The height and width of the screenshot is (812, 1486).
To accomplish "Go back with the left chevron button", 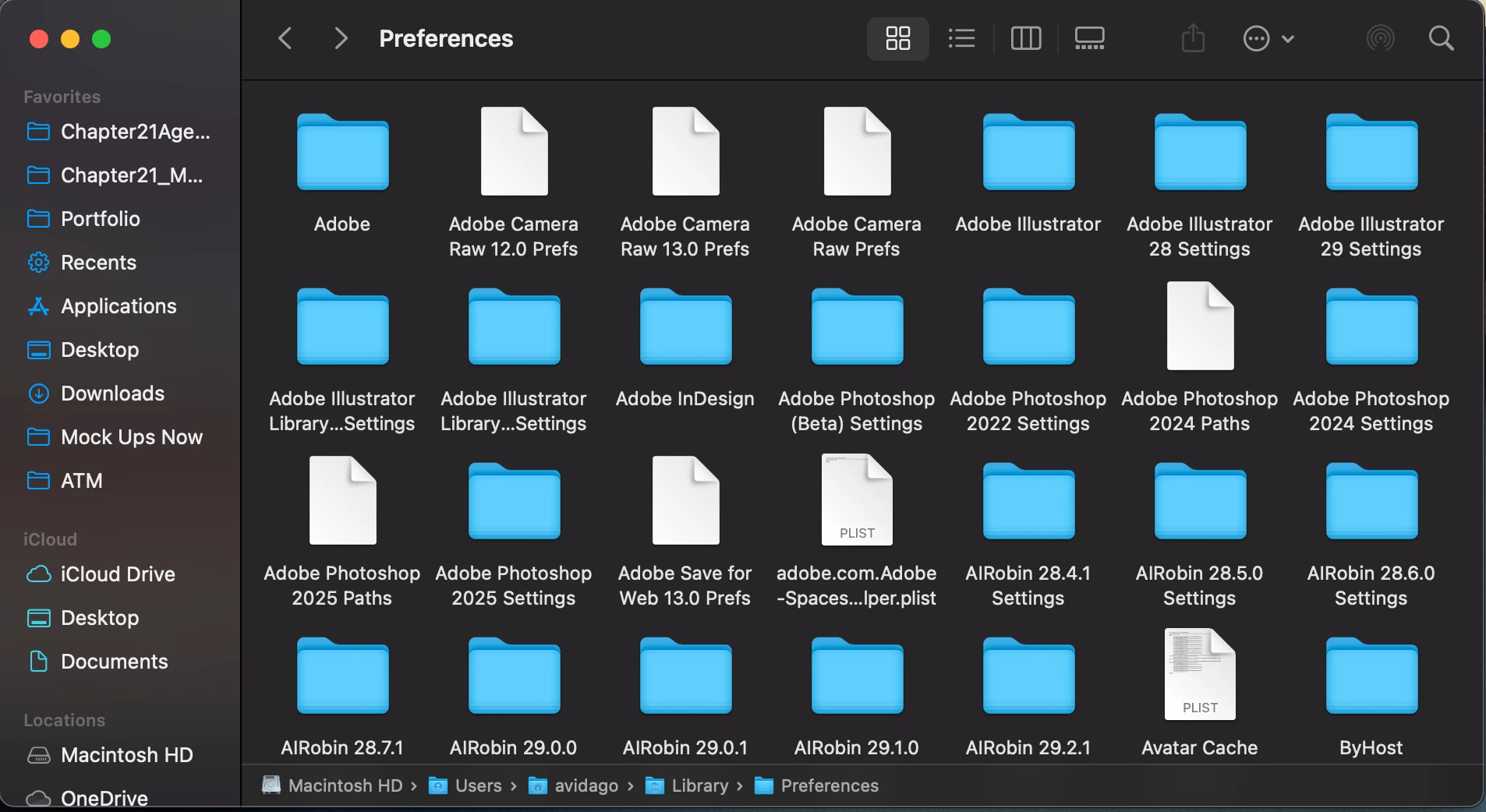I will (285, 38).
